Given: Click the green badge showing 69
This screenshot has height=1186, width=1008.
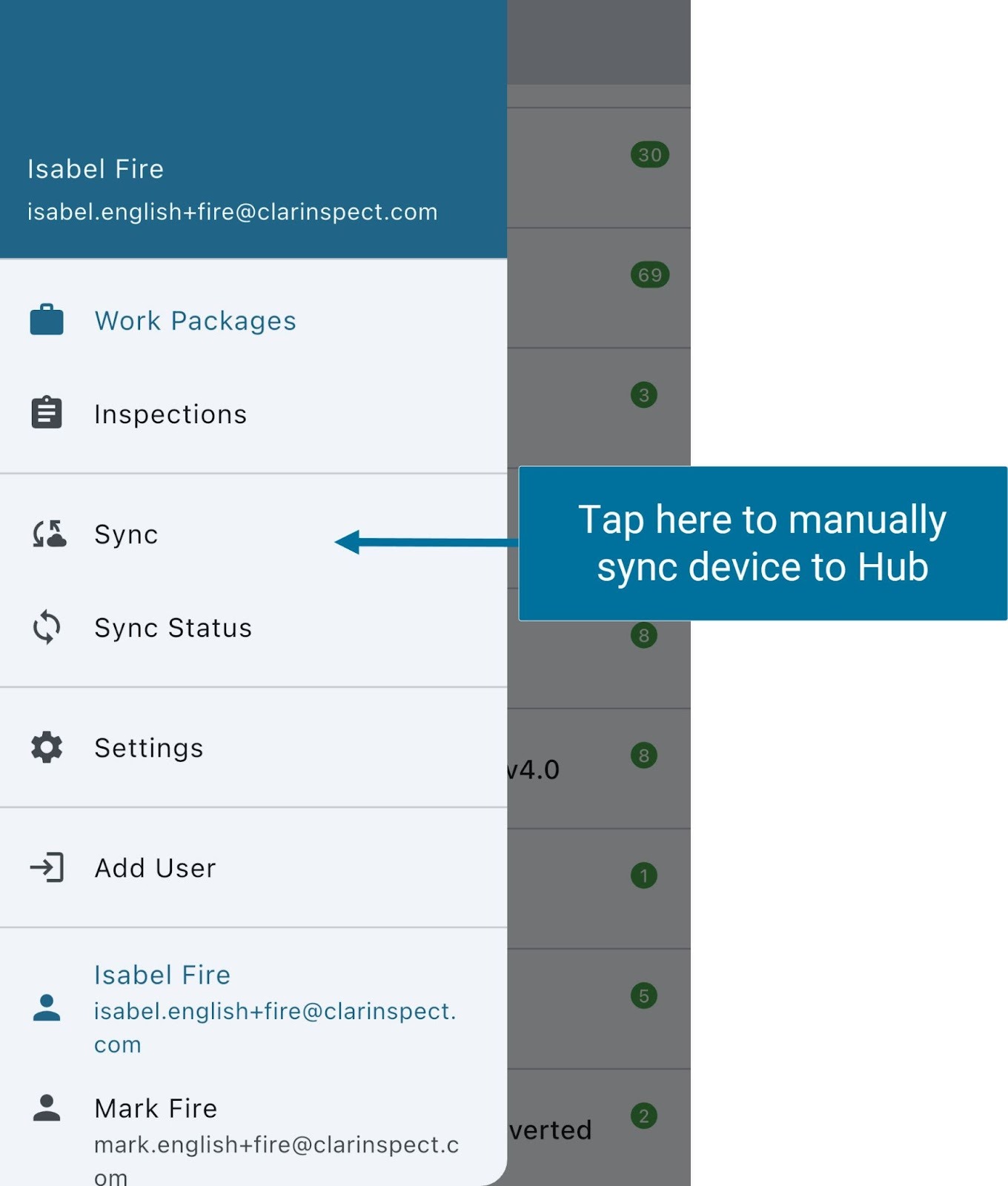Looking at the screenshot, I should [650, 275].
